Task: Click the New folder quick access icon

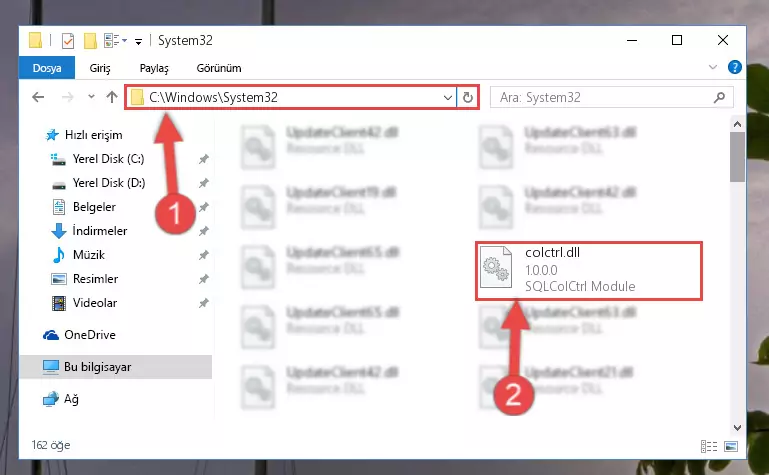Action: 90,41
